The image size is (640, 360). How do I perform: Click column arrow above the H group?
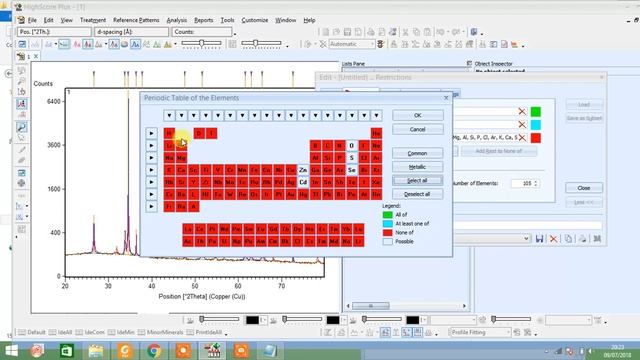point(169,116)
